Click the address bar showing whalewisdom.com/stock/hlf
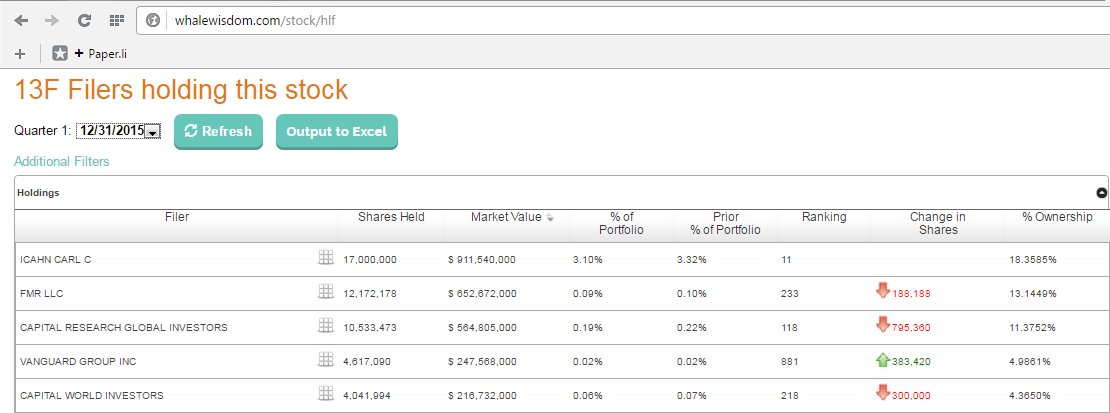 pyautogui.click(x=623, y=21)
